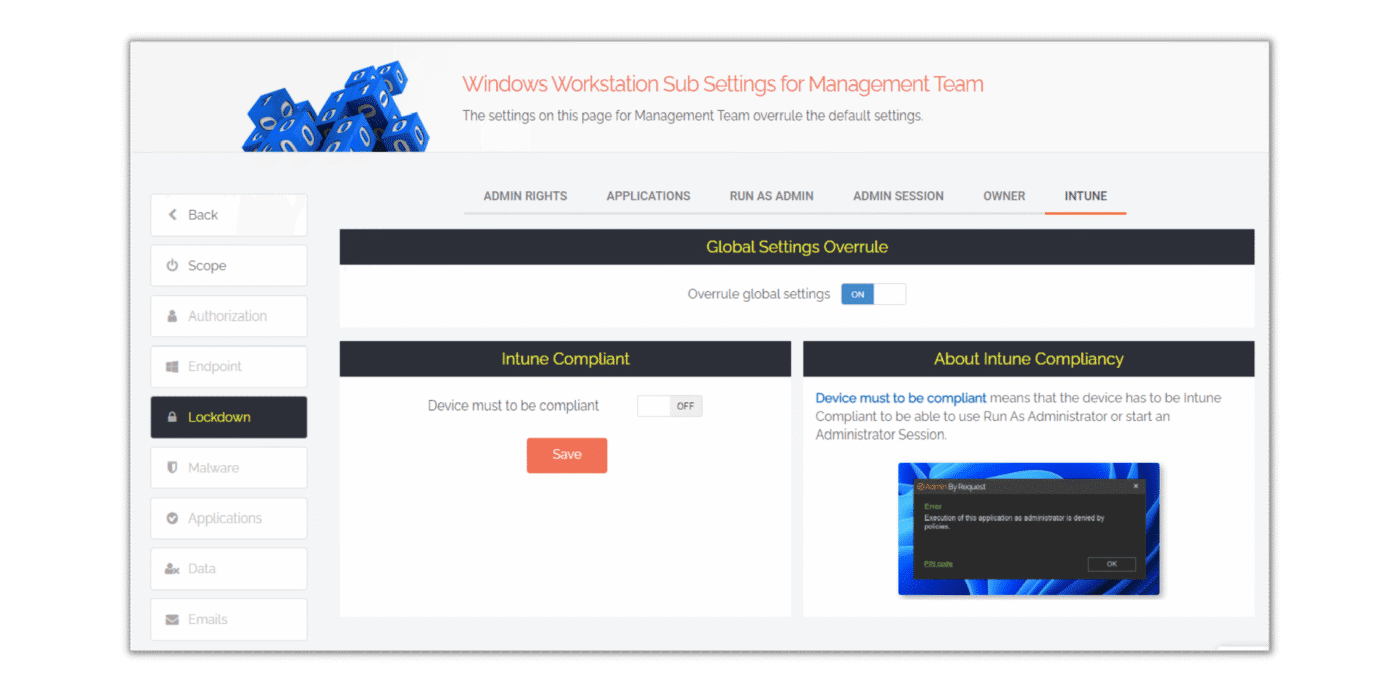Click the PIN code link
Image resolution: width=1400 pixels, height=693 pixels.
pyautogui.click(x=938, y=564)
